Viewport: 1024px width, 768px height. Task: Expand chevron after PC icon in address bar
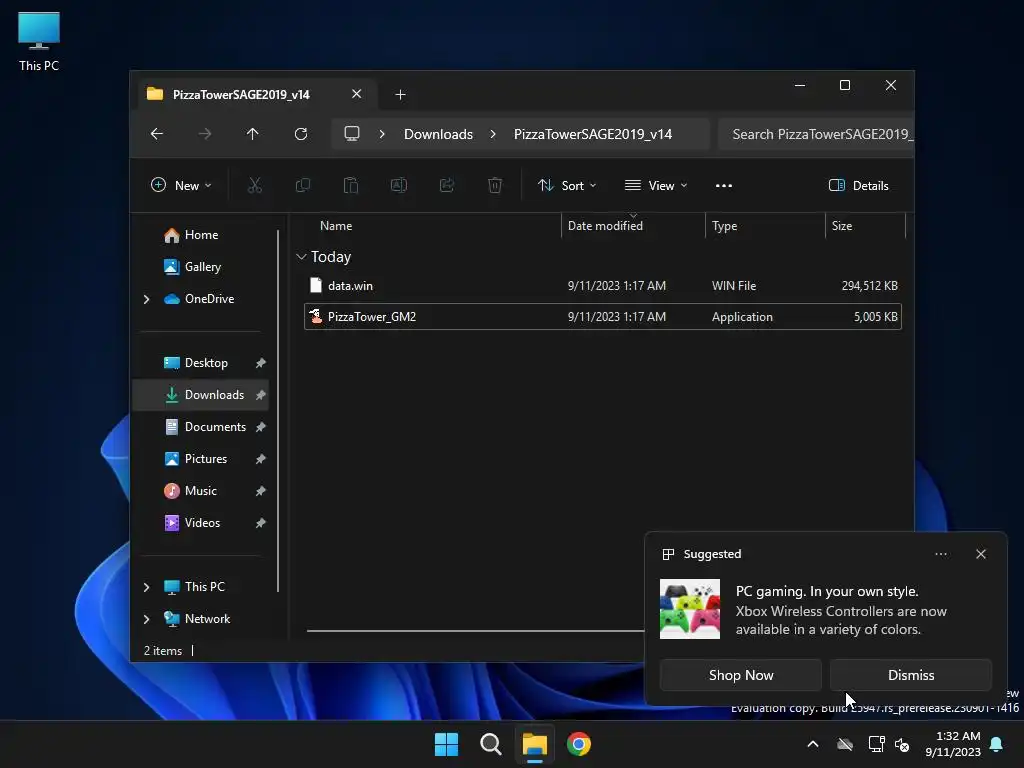[382, 134]
